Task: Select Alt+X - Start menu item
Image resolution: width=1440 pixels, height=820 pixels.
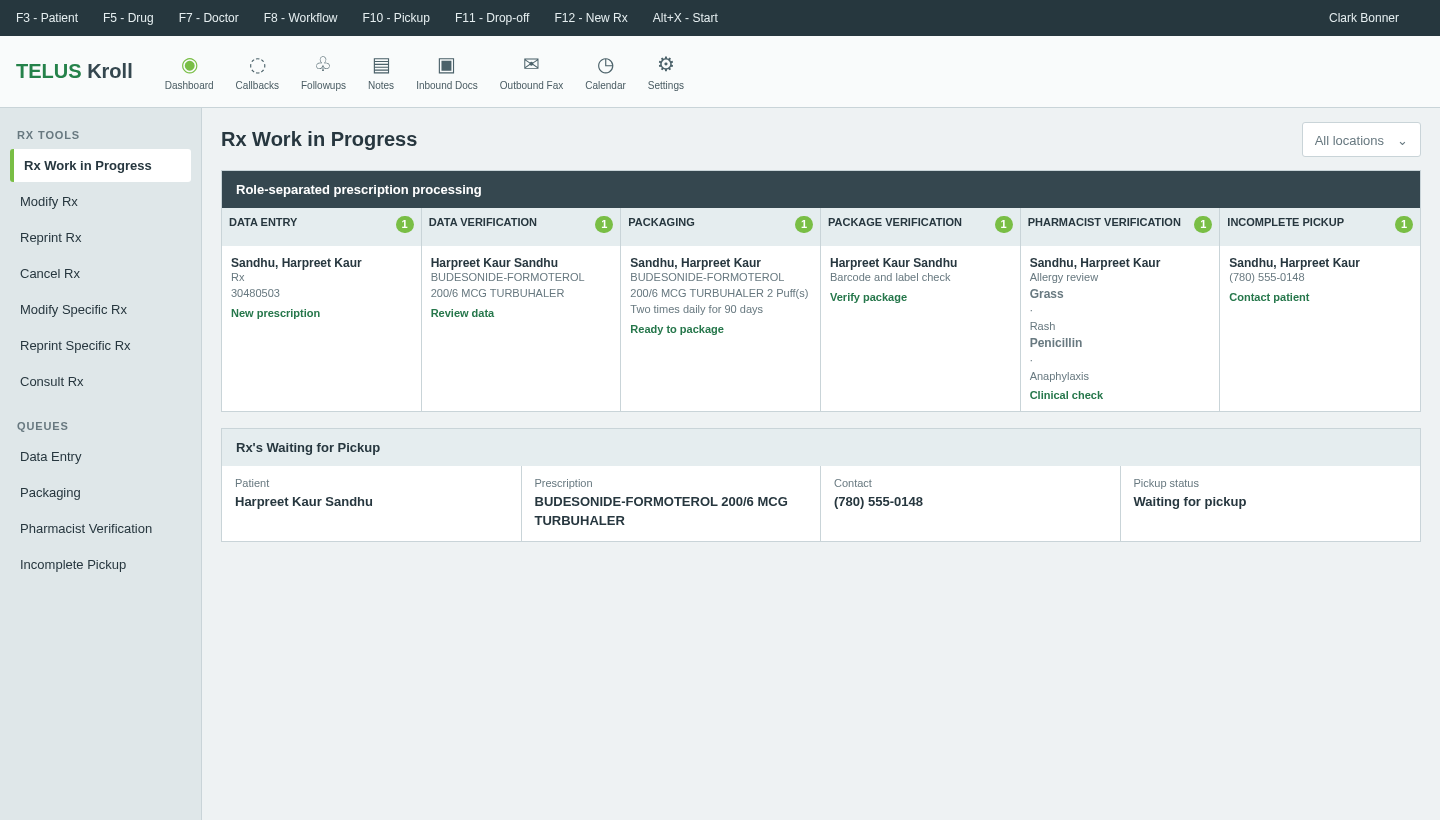Action: click(685, 18)
